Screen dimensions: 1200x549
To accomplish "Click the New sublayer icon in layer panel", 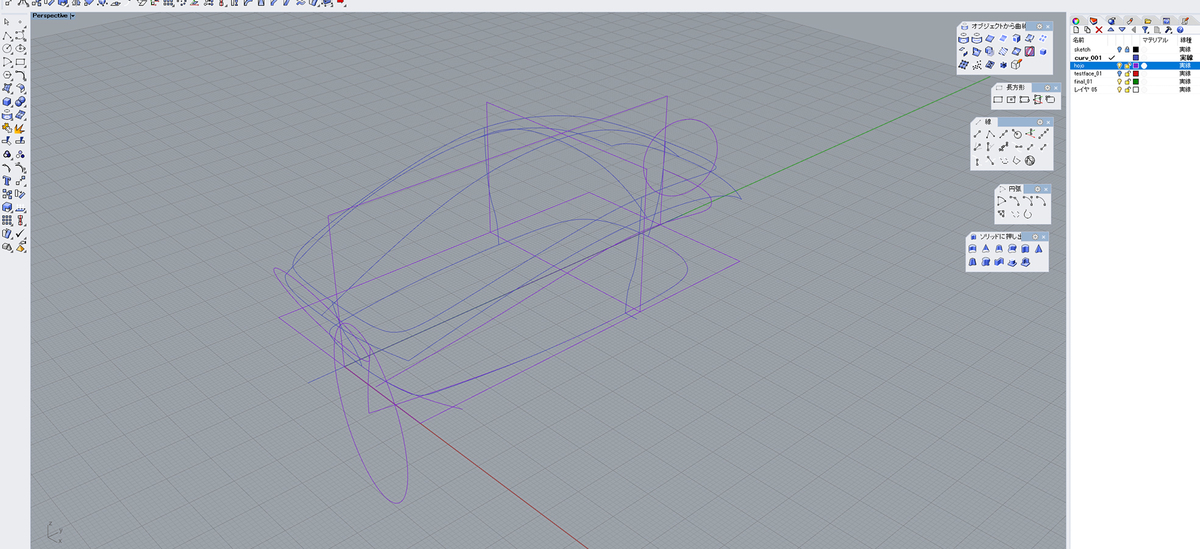I will pyautogui.click(x=1087, y=30).
